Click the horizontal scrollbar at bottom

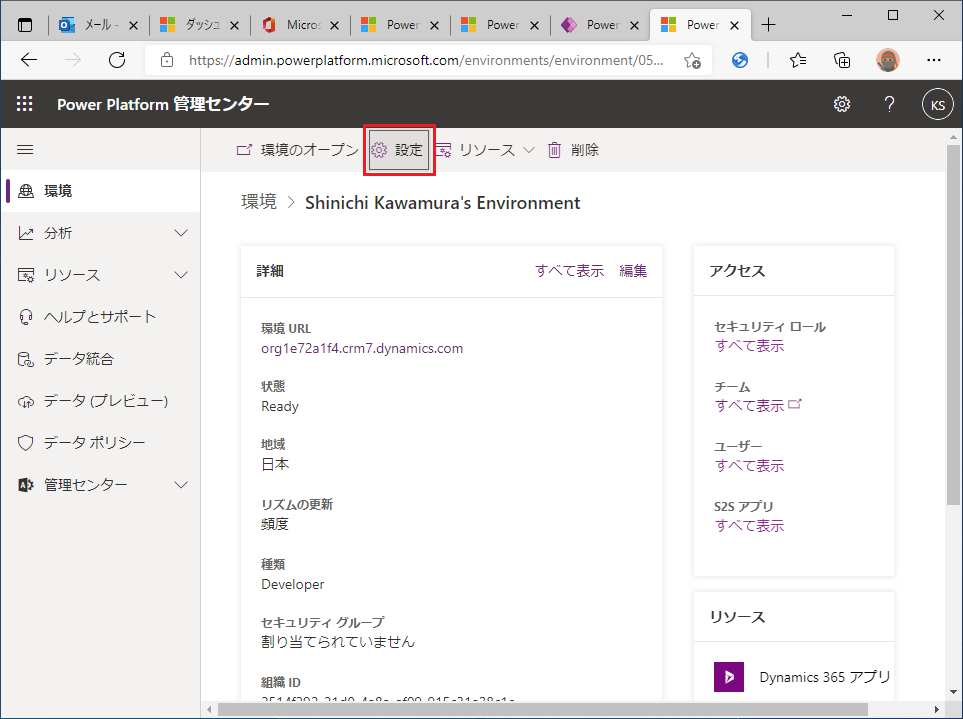(542, 710)
